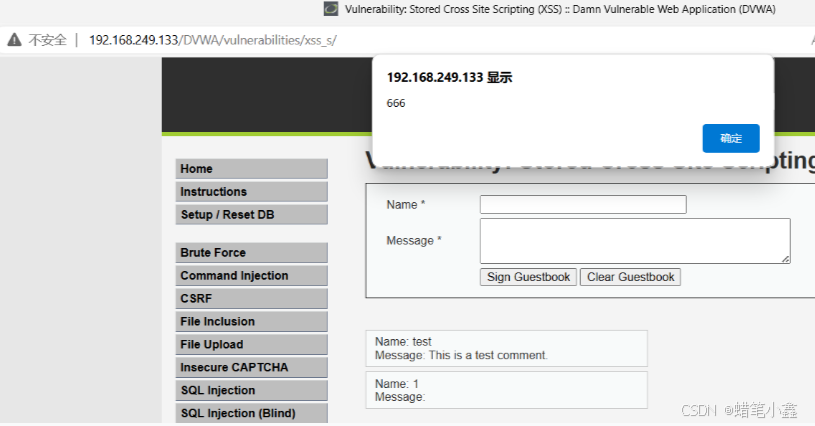This screenshot has width=815, height=426.
Task: Open the Home menu item
Action: tap(252, 169)
